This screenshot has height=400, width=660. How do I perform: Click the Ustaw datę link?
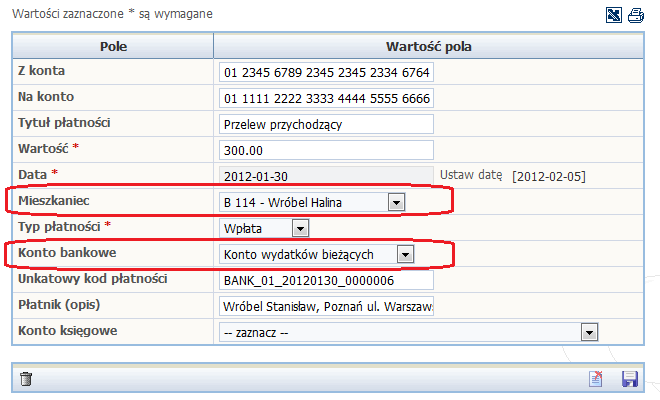pyautogui.click(x=471, y=175)
